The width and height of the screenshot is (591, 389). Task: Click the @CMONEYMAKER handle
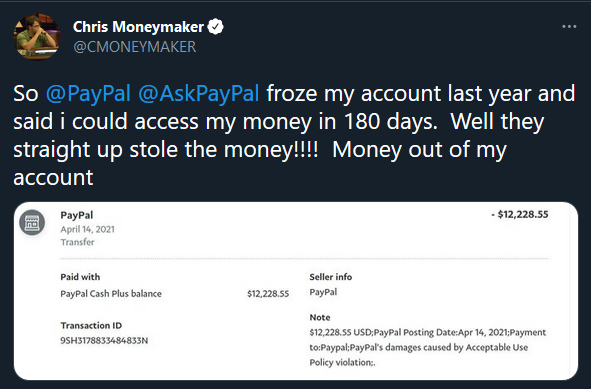[135, 47]
